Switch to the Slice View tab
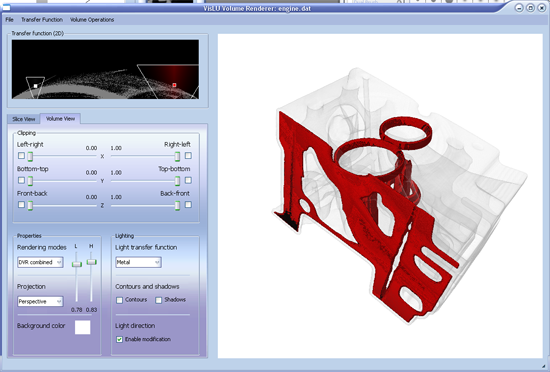 24,119
